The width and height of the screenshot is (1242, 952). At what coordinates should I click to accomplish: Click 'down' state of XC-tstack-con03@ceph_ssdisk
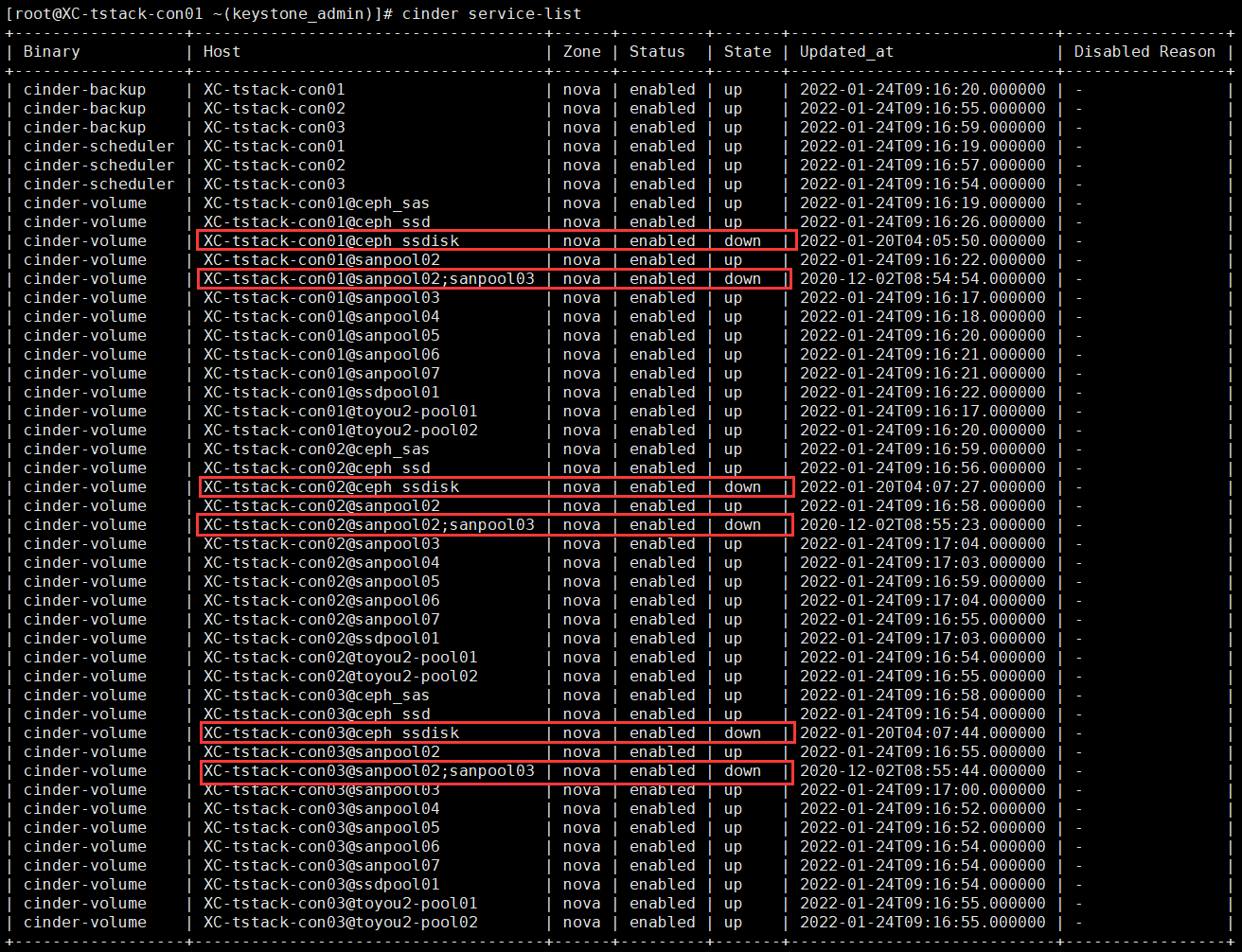(x=742, y=733)
